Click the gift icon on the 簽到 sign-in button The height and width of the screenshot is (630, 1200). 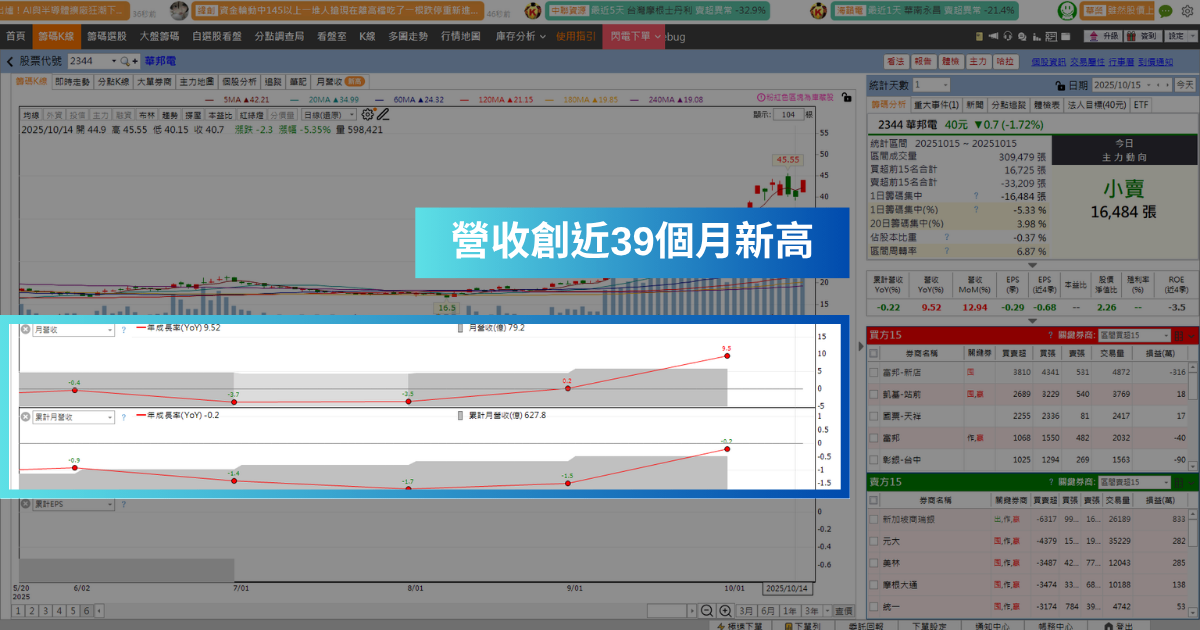tap(1131, 36)
